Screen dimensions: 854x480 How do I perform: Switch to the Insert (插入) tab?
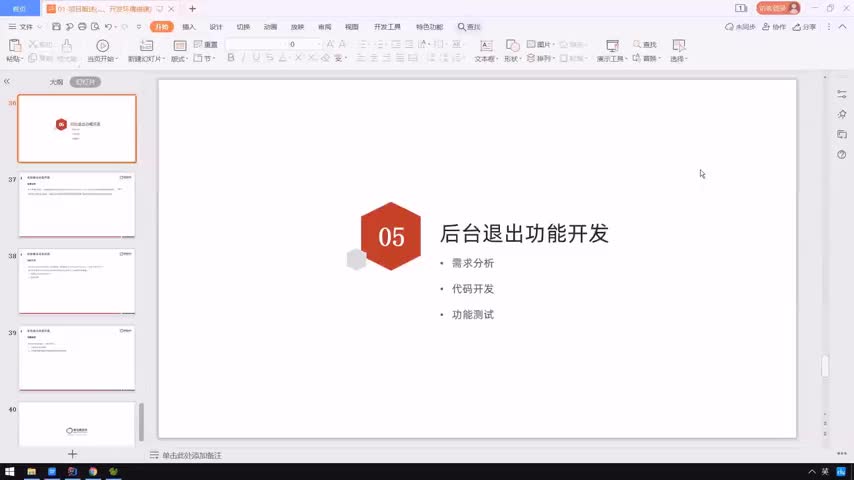click(x=188, y=27)
